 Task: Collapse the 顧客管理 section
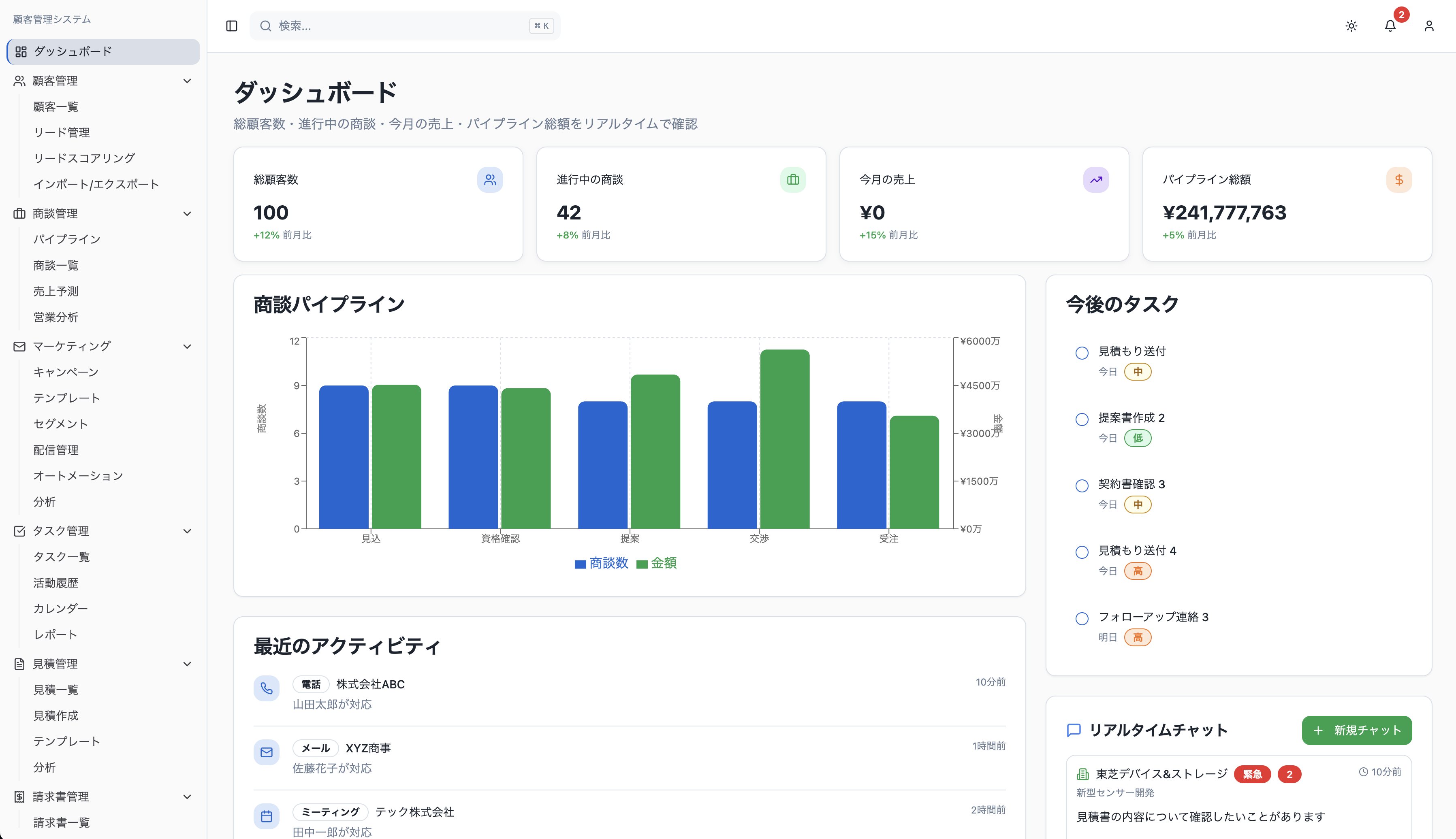pyautogui.click(x=187, y=81)
